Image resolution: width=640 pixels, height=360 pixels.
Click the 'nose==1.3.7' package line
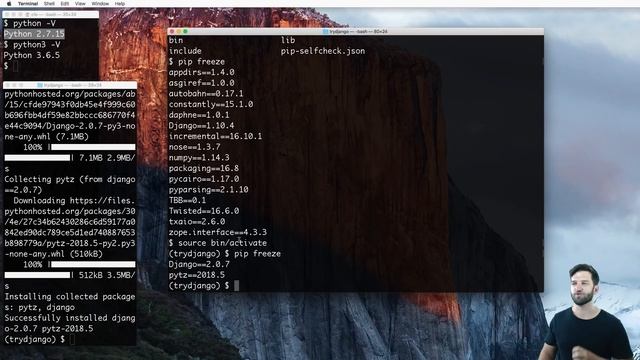point(195,147)
